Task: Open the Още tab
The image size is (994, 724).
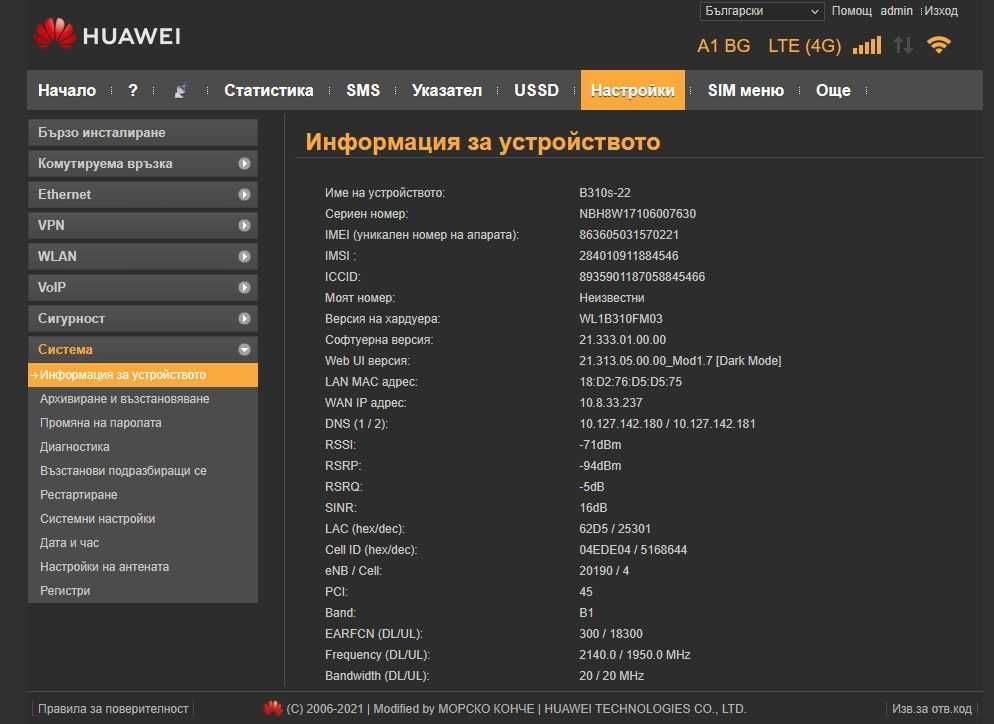Action: [833, 91]
